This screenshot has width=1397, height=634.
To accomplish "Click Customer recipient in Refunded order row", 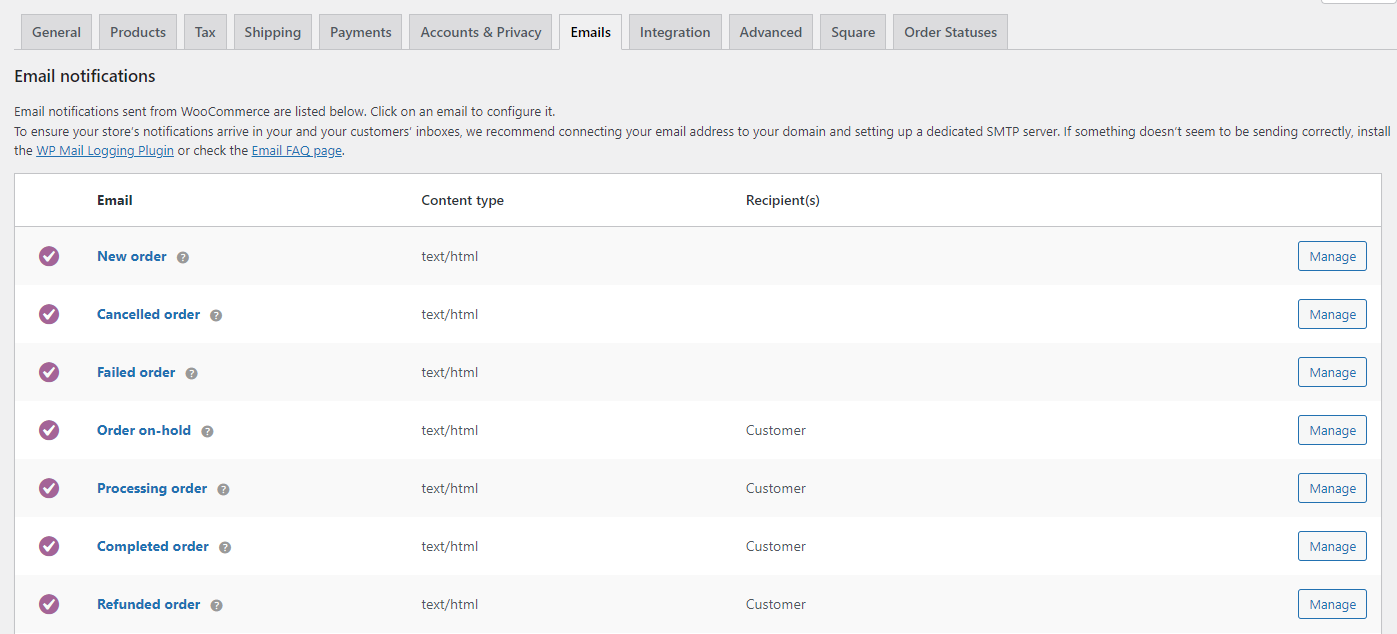I will (x=776, y=604).
